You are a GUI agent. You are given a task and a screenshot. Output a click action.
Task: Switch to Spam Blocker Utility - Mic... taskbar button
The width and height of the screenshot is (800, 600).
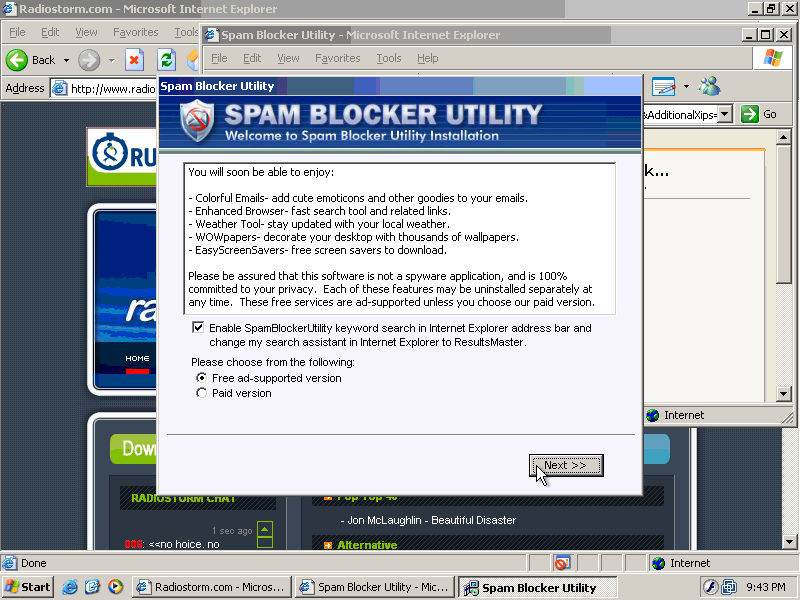click(x=375, y=587)
